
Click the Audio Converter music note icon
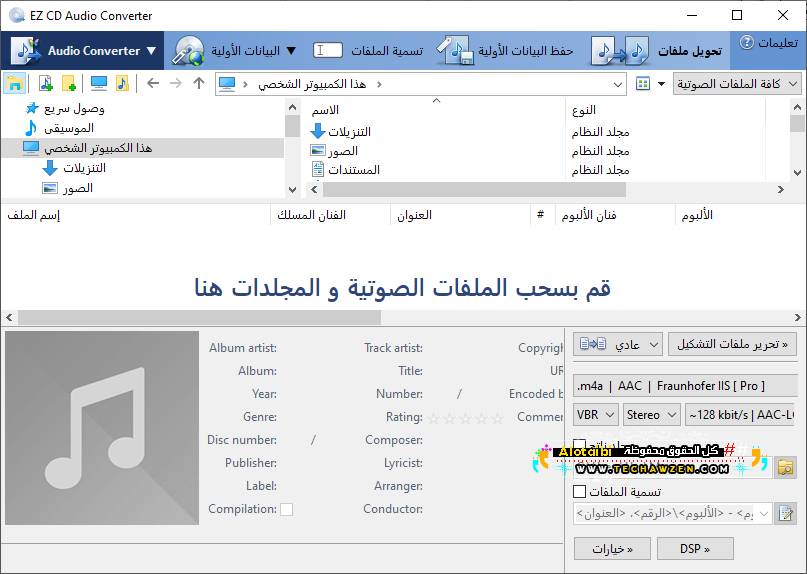click(x=26, y=50)
